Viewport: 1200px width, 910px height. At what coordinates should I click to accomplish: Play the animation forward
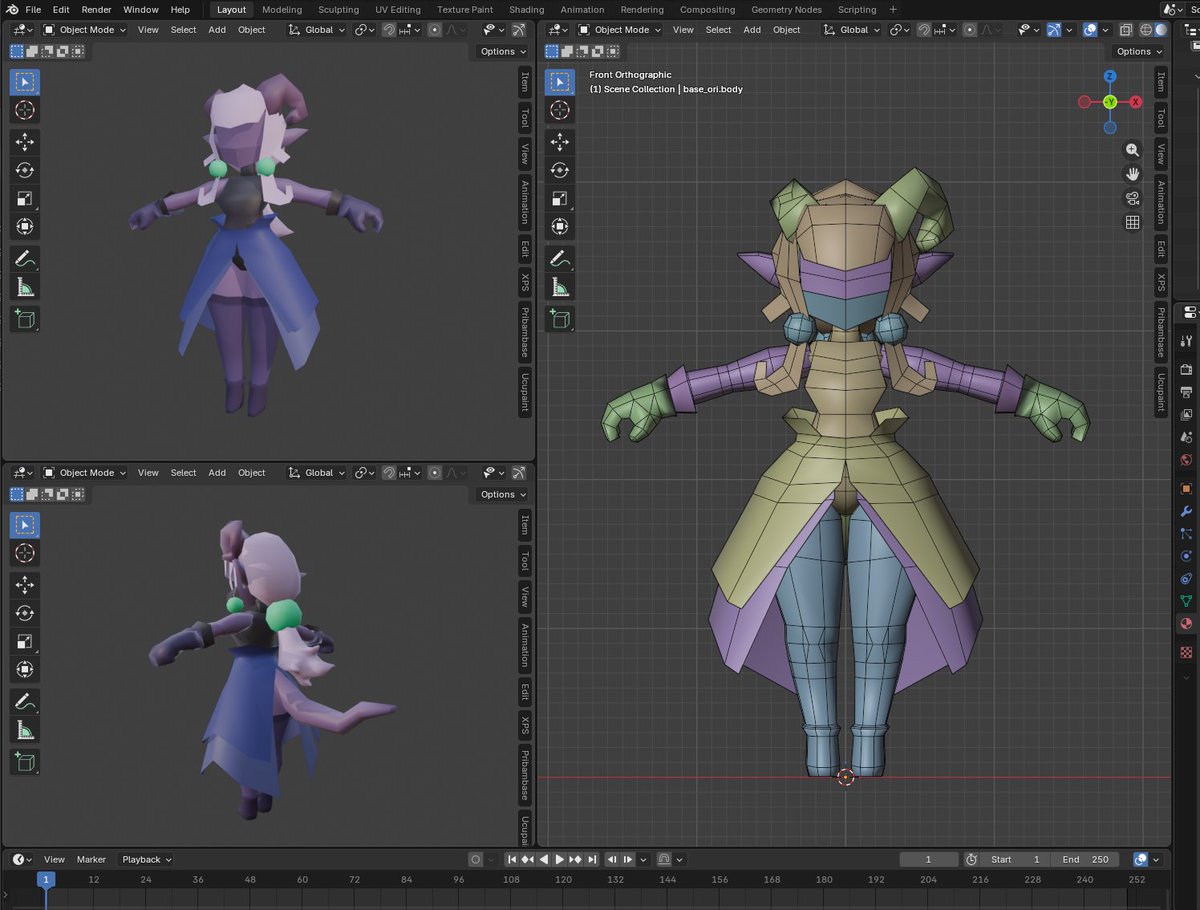tap(560, 859)
